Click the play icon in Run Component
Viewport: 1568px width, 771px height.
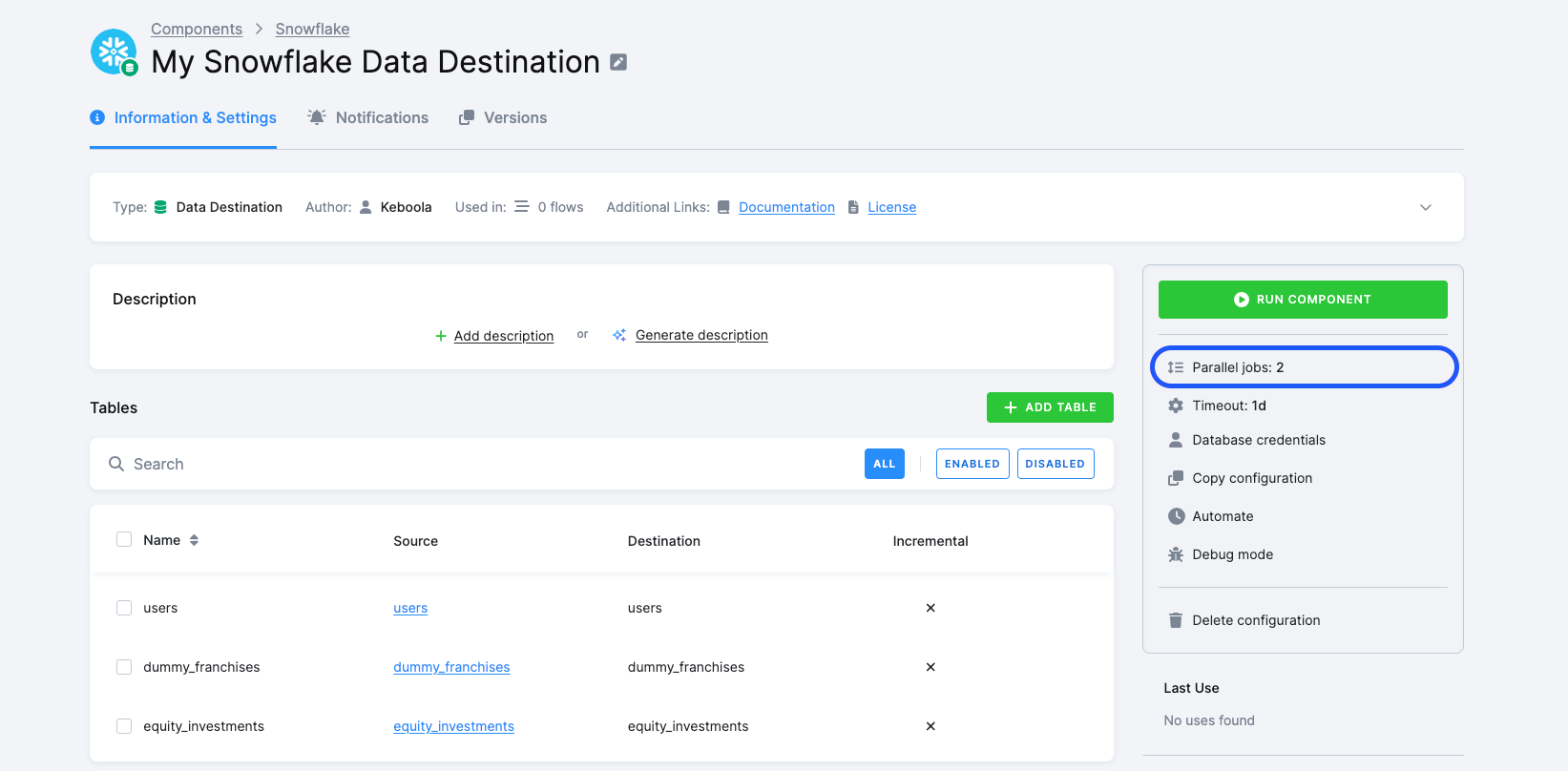[x=1242, y=300]
